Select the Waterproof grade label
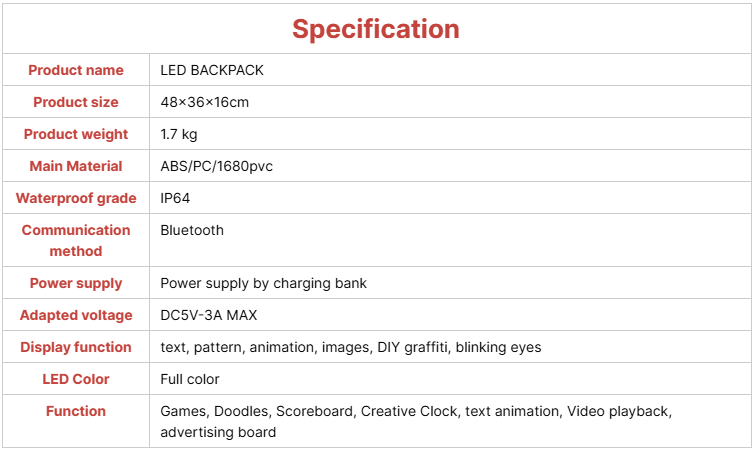This screenshot has height=451, width=756. pyautogui.click(x=76, y=198)
